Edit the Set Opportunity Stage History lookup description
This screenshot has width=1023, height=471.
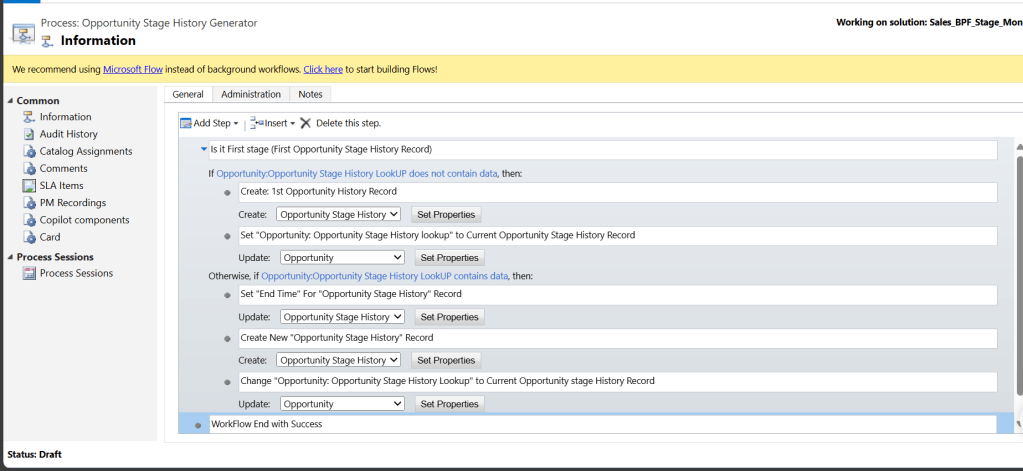618,236
